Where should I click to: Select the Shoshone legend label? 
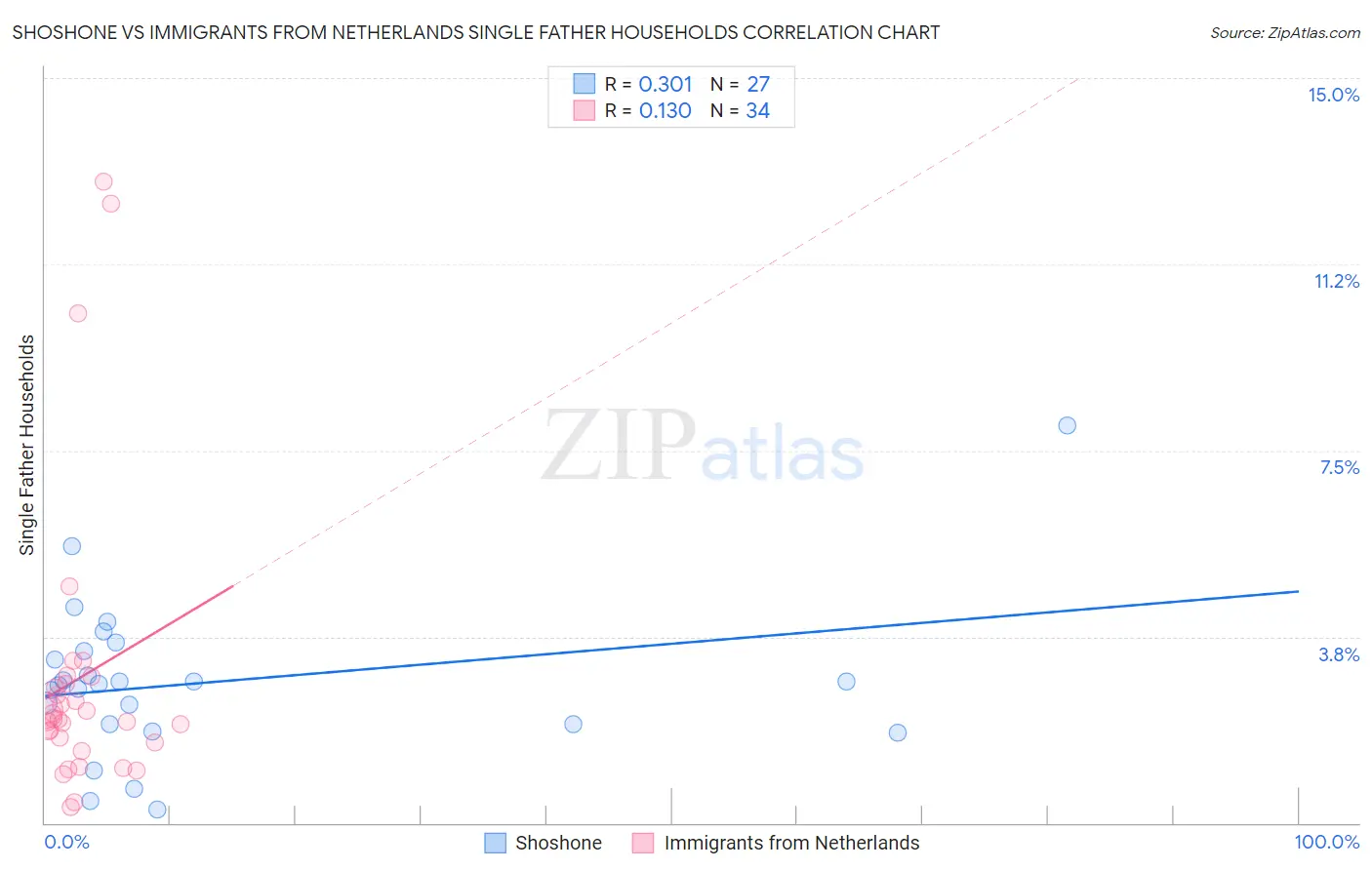tap(558, 843)
